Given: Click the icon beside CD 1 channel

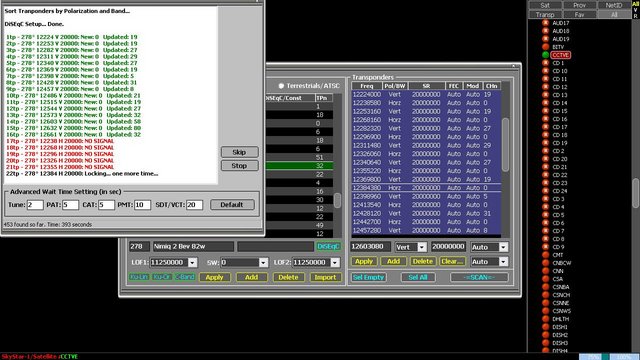Looking at the screenshot, I should 545,63.
